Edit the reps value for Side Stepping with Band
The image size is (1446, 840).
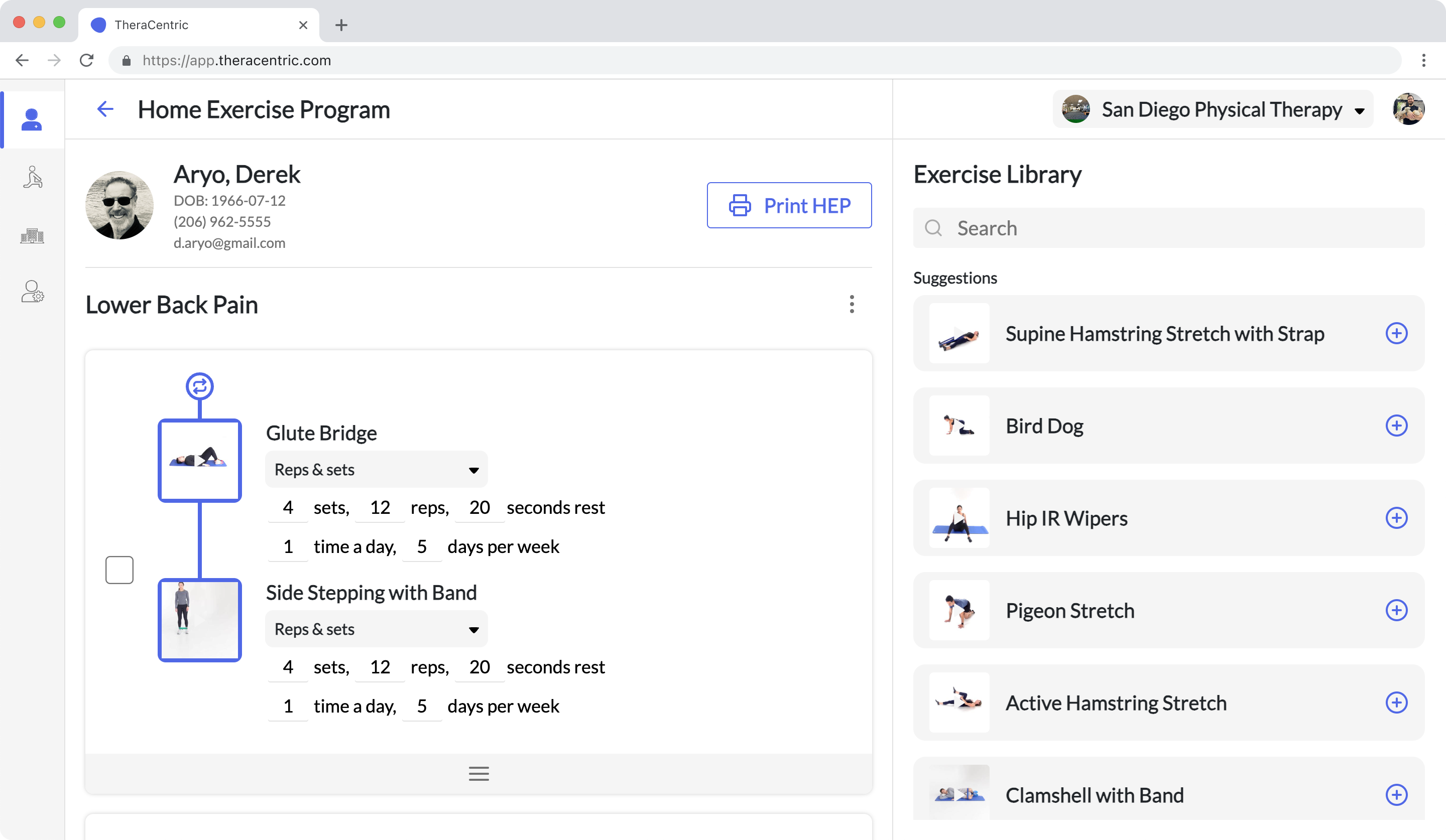pyautogui.click(x=380, y=667)
